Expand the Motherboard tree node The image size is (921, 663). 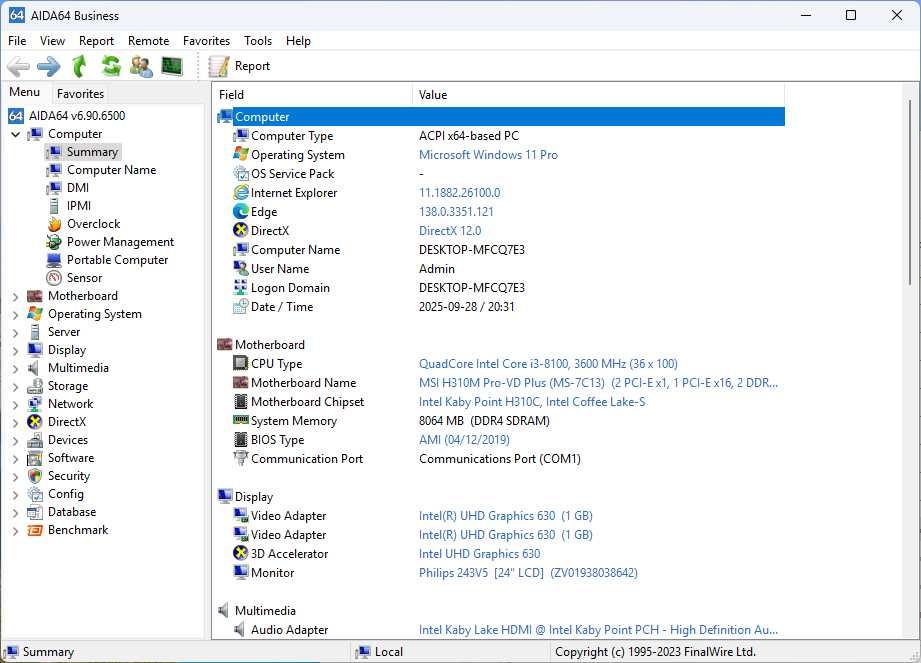15,296
